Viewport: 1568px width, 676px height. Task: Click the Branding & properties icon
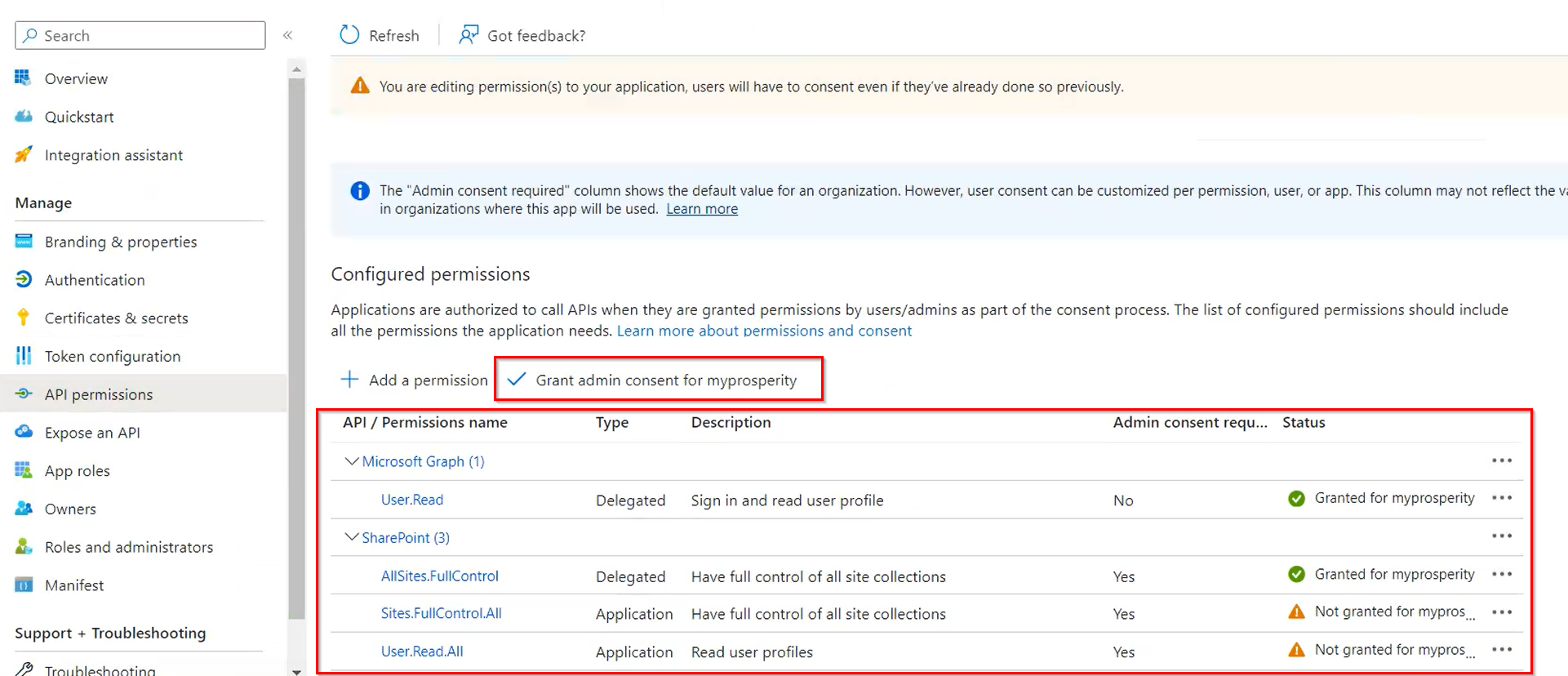(x=24, y=241)
